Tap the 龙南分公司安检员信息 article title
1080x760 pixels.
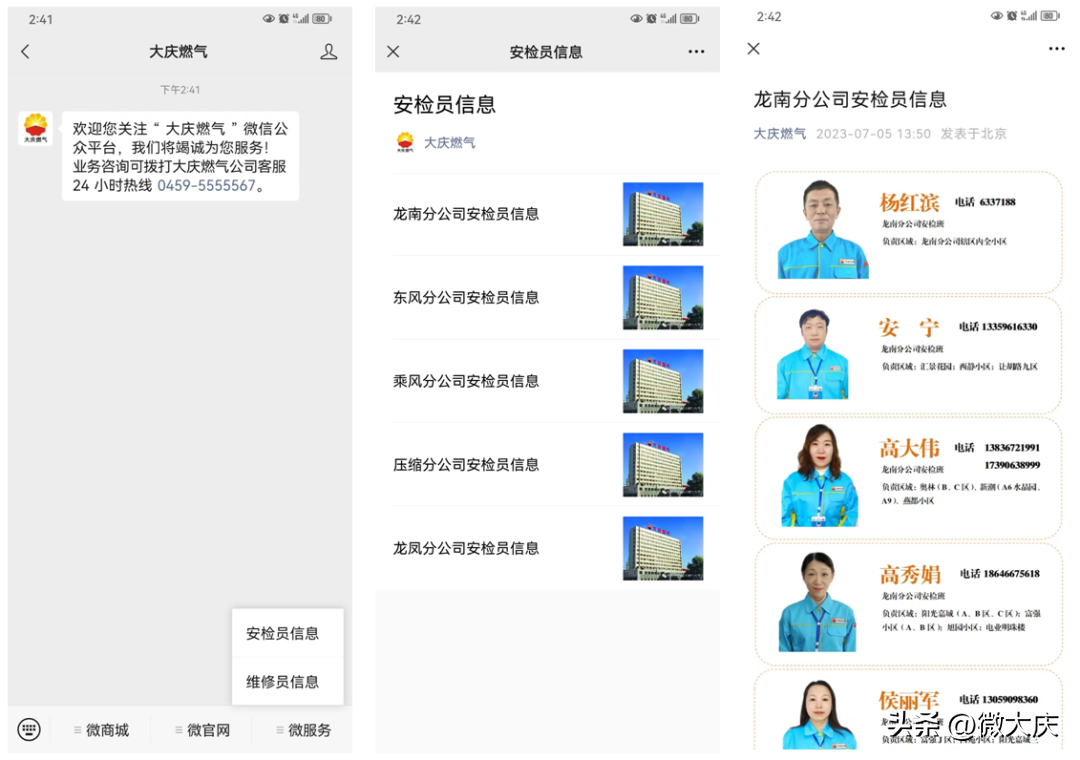coord(850,99)
